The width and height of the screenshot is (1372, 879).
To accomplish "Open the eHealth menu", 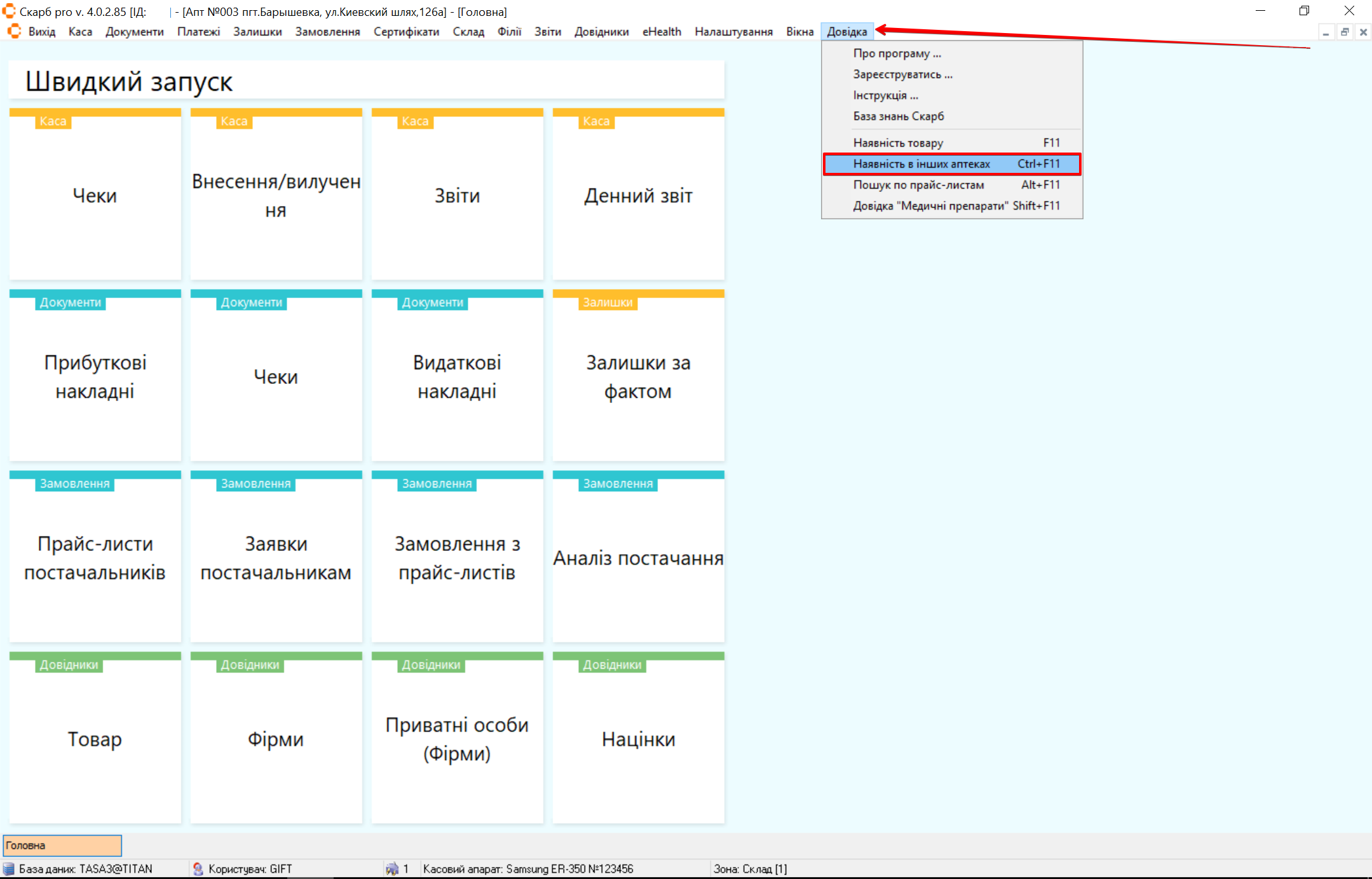I will tap(661, 32).
